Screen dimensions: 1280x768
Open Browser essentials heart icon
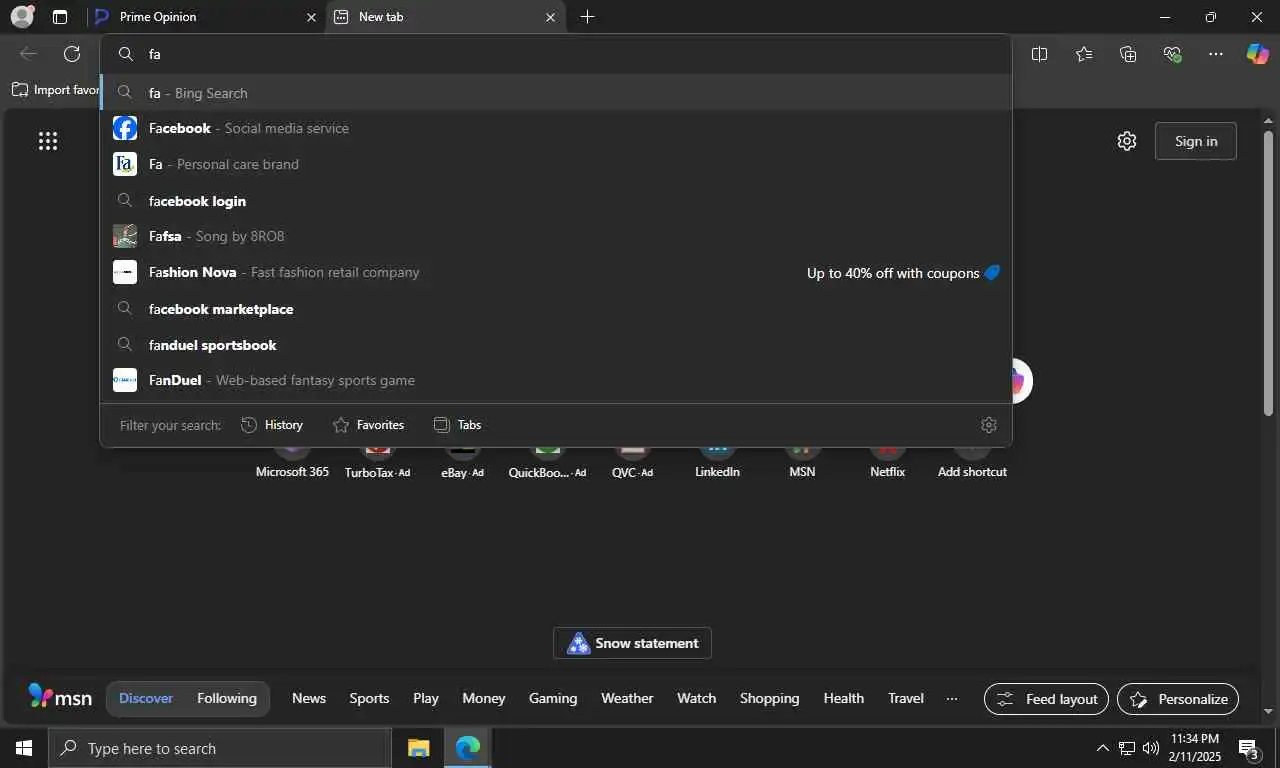tap(1172, 54)
